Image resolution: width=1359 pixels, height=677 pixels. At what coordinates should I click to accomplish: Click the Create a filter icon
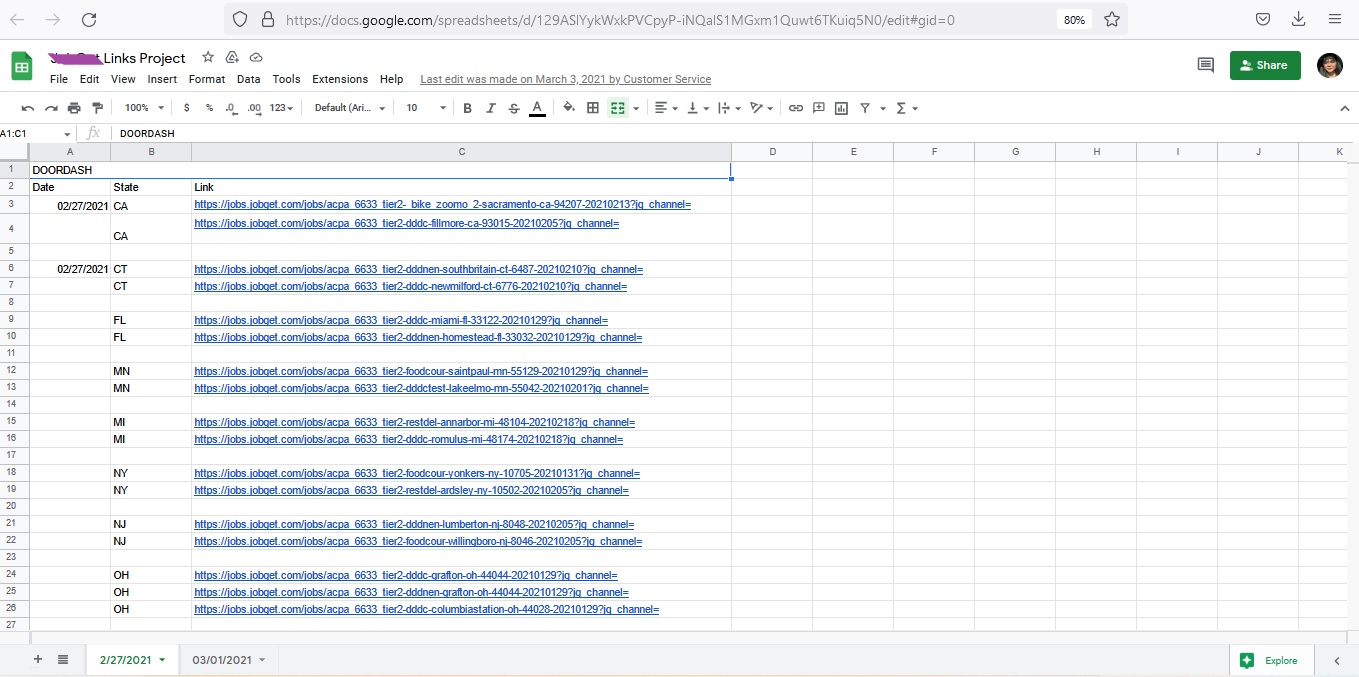coord(865,108)
